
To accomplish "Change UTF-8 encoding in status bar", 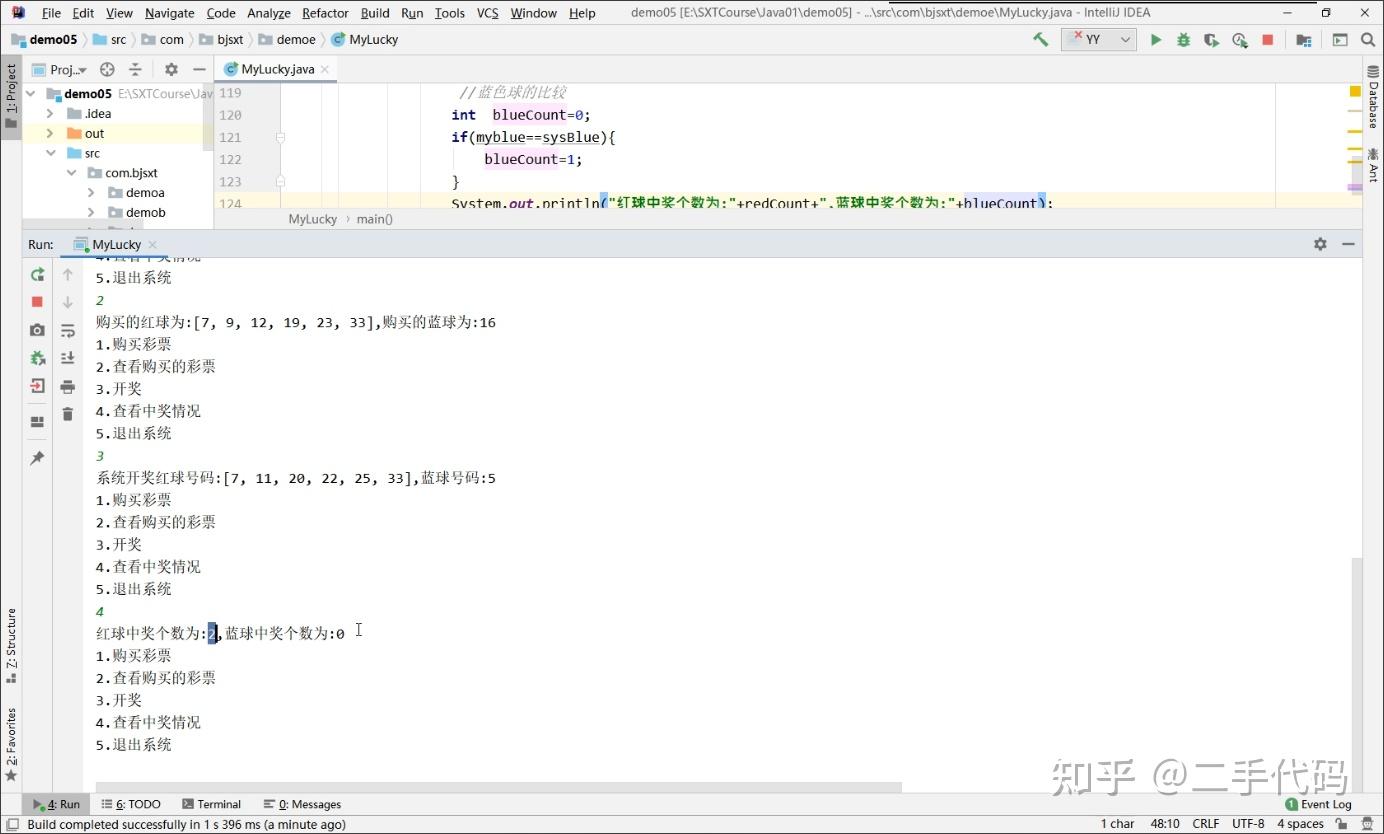I will point(1248,824).
